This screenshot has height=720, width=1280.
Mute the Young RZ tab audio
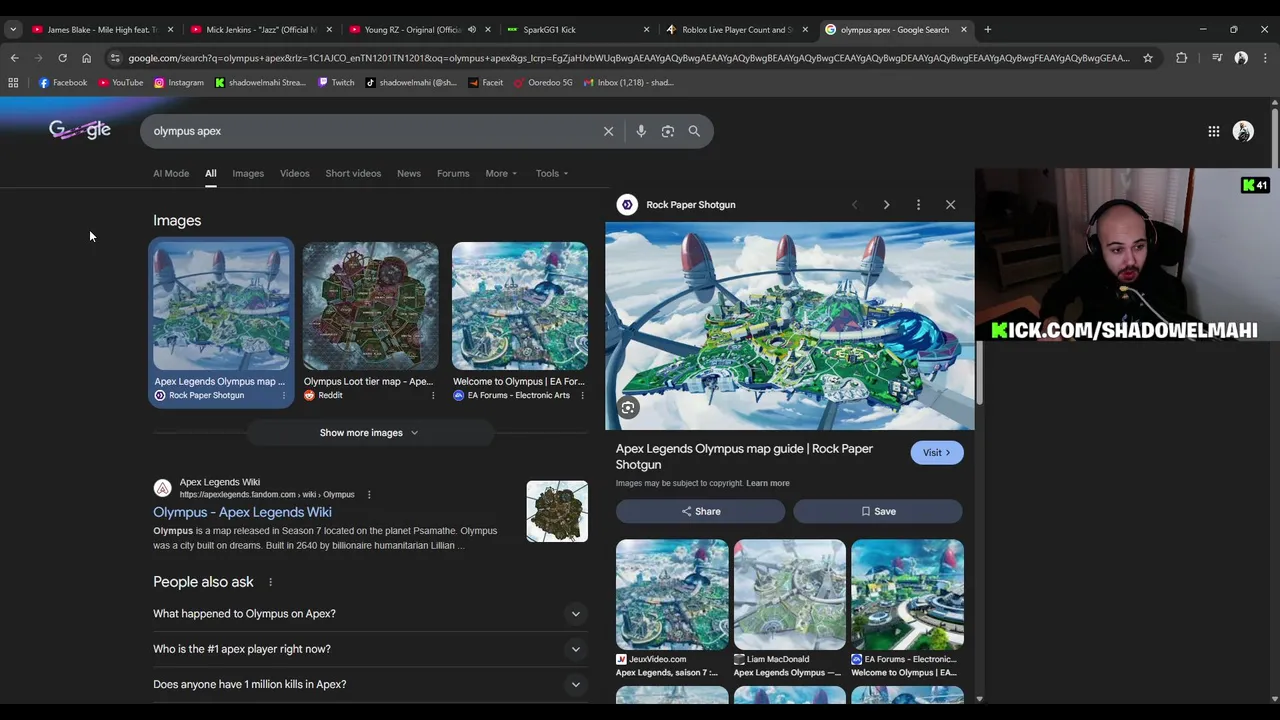pos(472,29)
